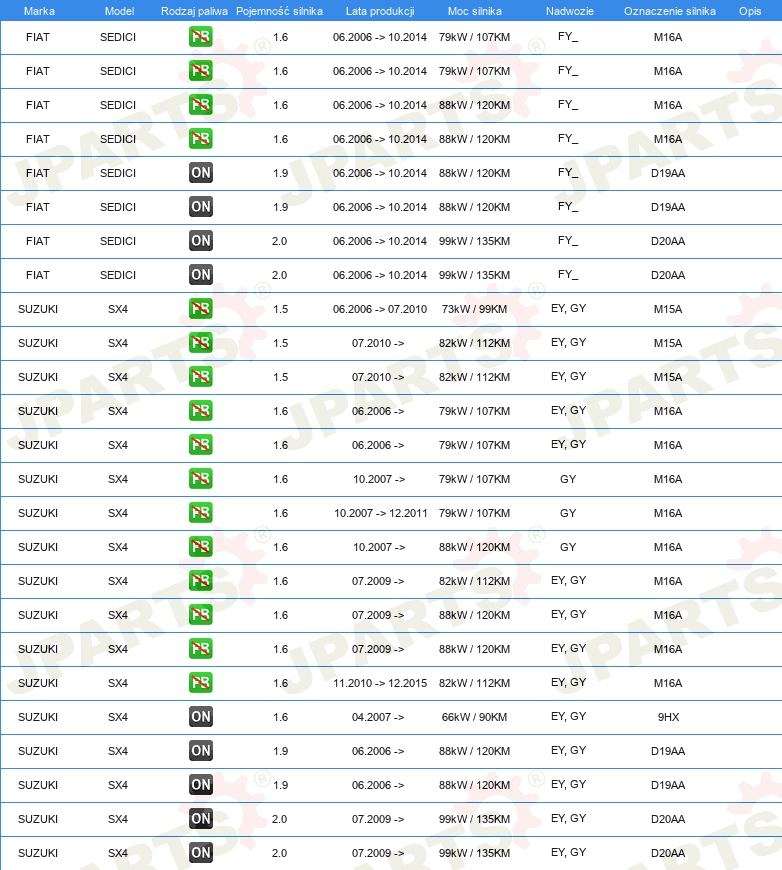The width and height of the screenshot is (782, 870).
Task: Click the Pojemność silnika column header
Action: pos(279,11)
